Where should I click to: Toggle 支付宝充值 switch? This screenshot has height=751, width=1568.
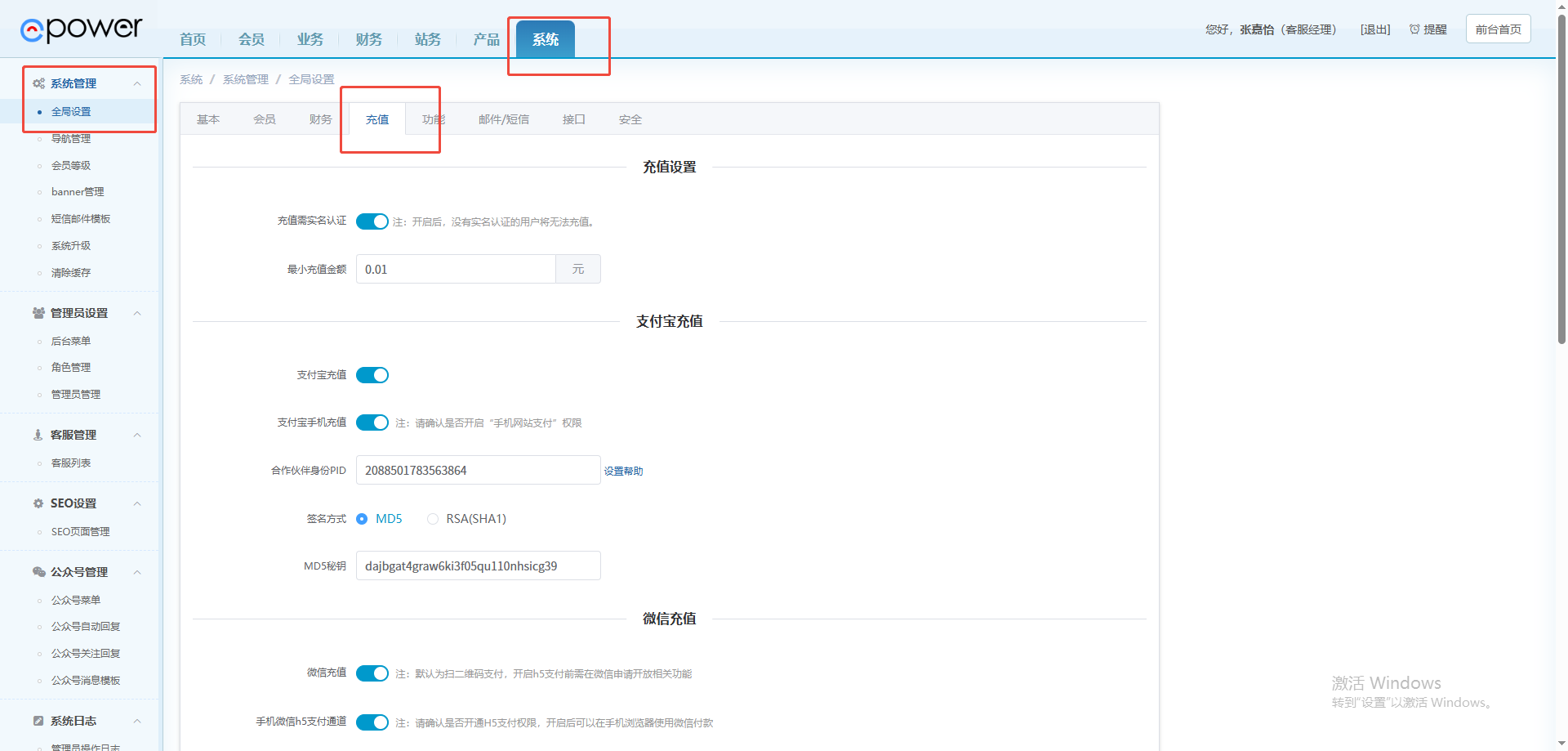[x=372, y=375]
